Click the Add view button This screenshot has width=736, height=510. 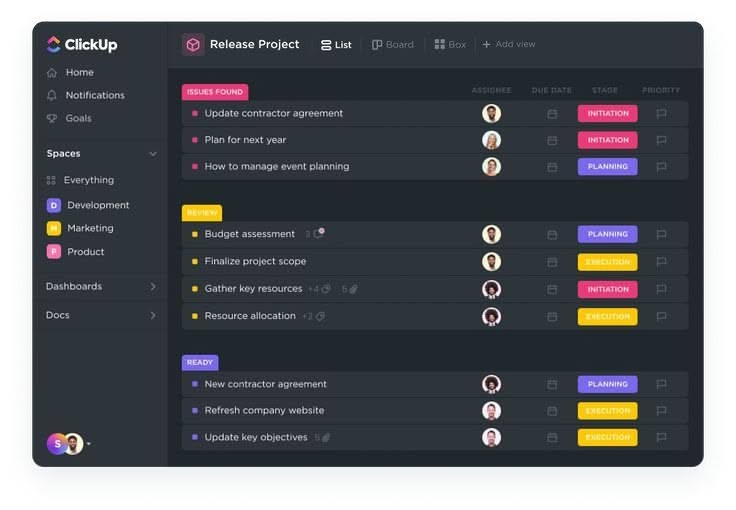(x=509, y=45)
